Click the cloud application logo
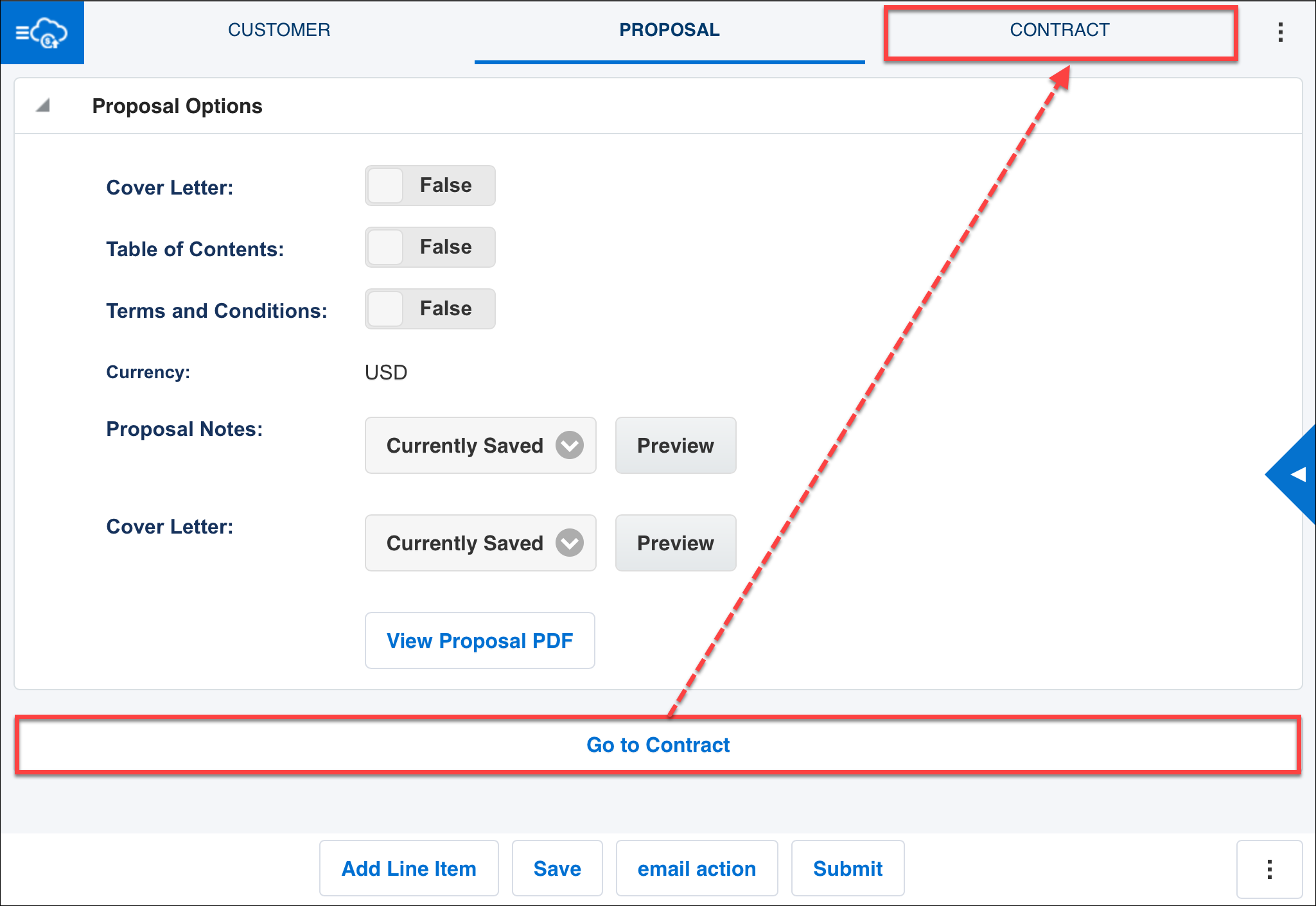The width and height of the screenshot is (1316, 906). coord(41,32)
